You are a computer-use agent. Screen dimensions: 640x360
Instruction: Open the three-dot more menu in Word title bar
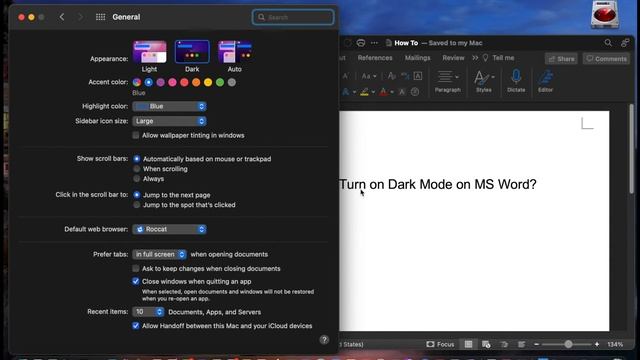coord(374,43)
